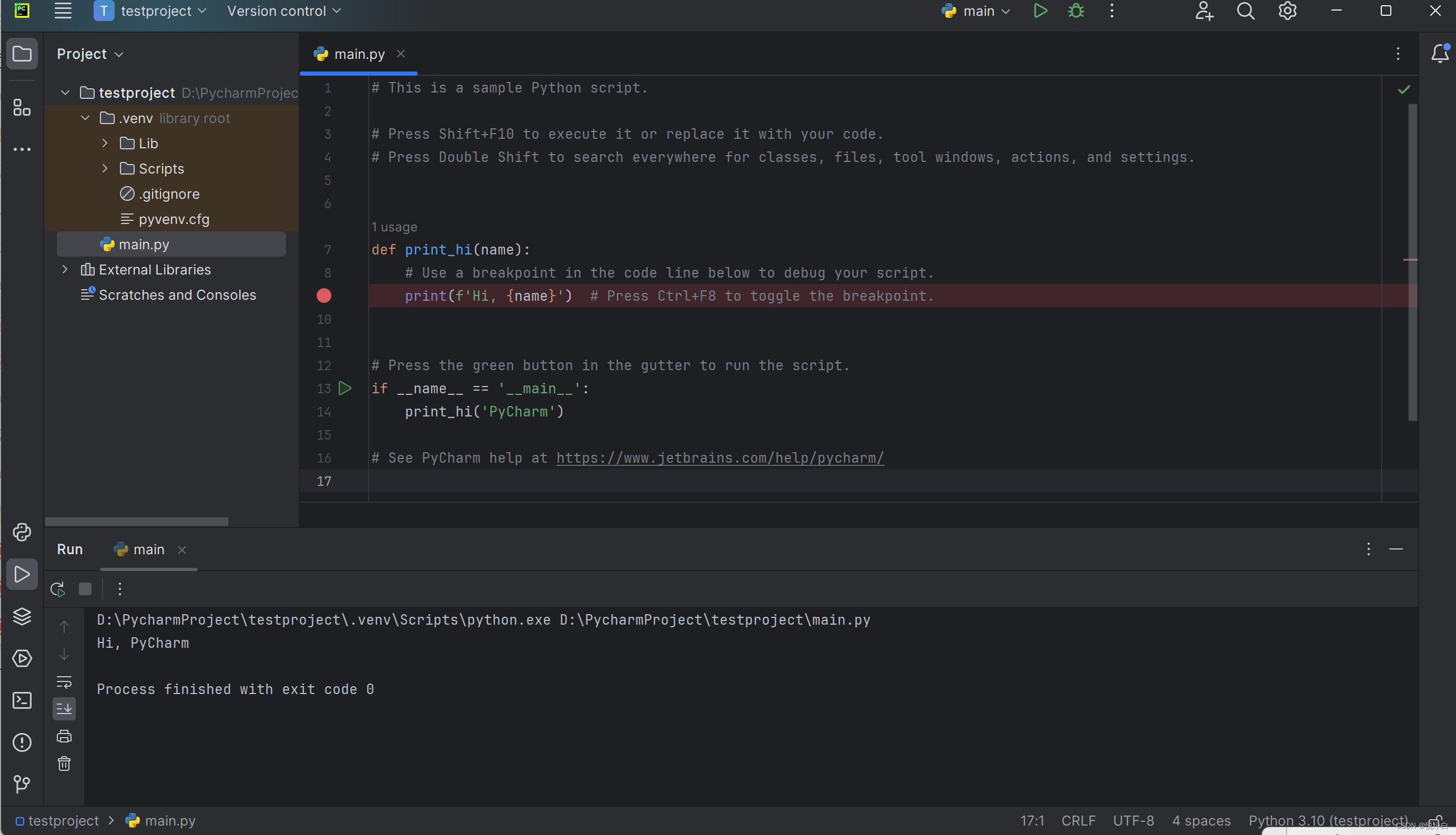Toggle soft-wrap in the Run console
This screenshot has width=1456, height=835.
[64, 682]
